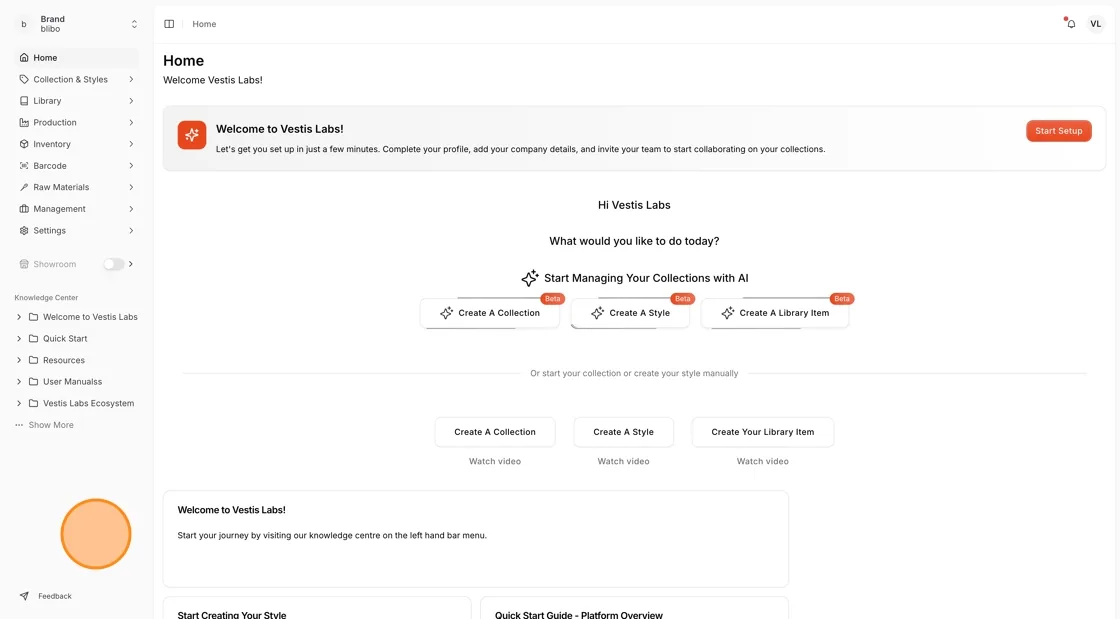Expand Collection & Styles chevron

click(x=131, y=79)
